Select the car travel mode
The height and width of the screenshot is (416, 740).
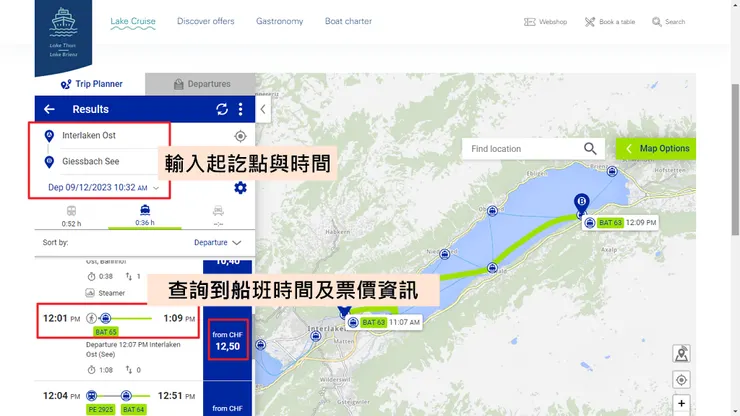coord(218,217)
